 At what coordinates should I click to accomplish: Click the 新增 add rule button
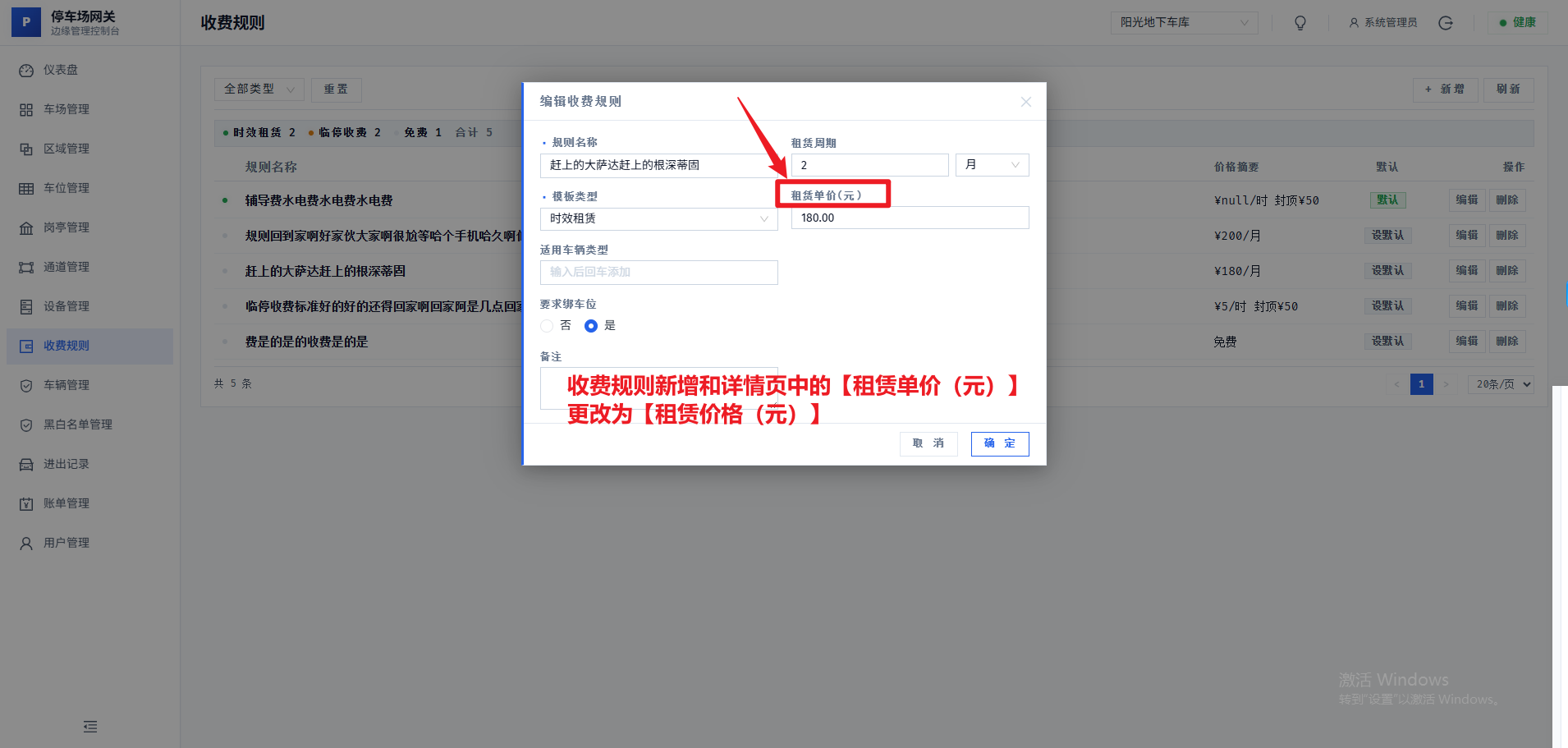tap(1445, 89)
